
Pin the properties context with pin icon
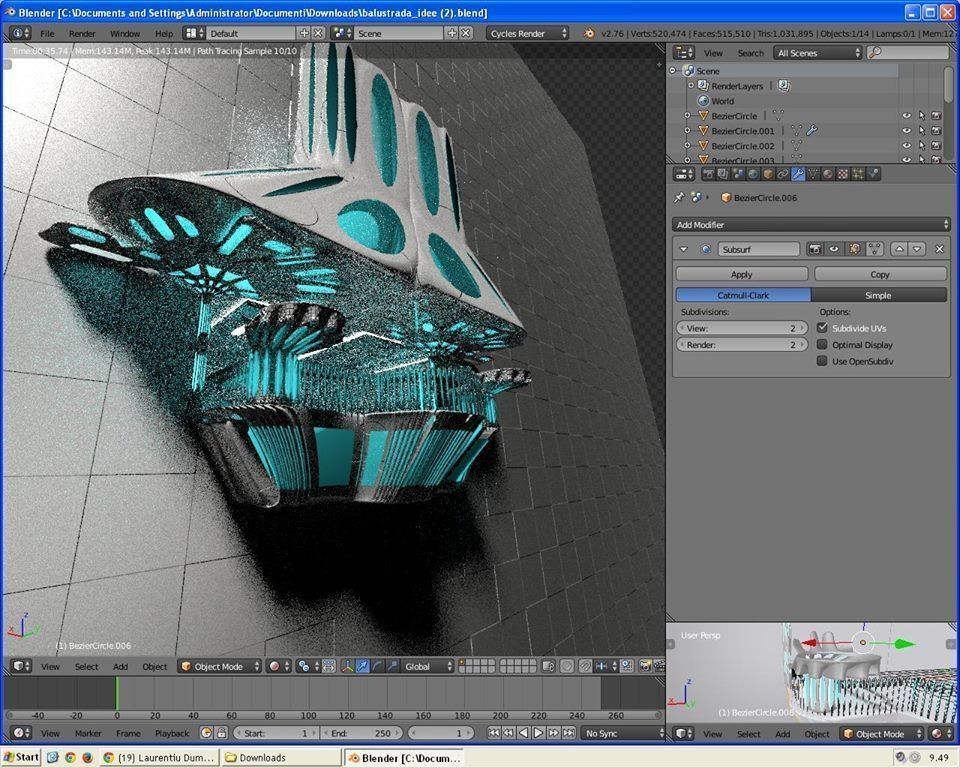pyautogui.click(x=679, y=197)
